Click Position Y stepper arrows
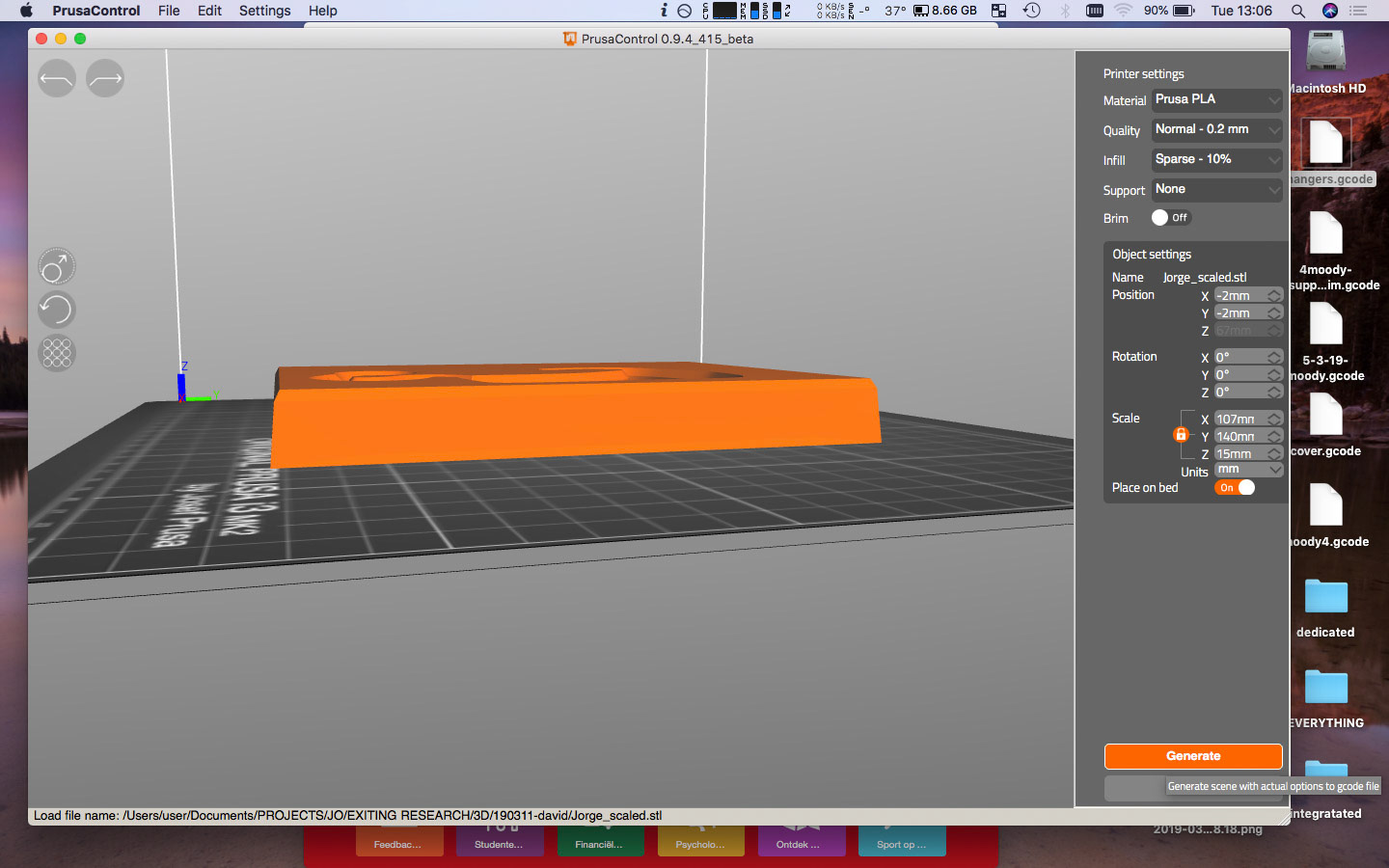 click(1274, 313)
